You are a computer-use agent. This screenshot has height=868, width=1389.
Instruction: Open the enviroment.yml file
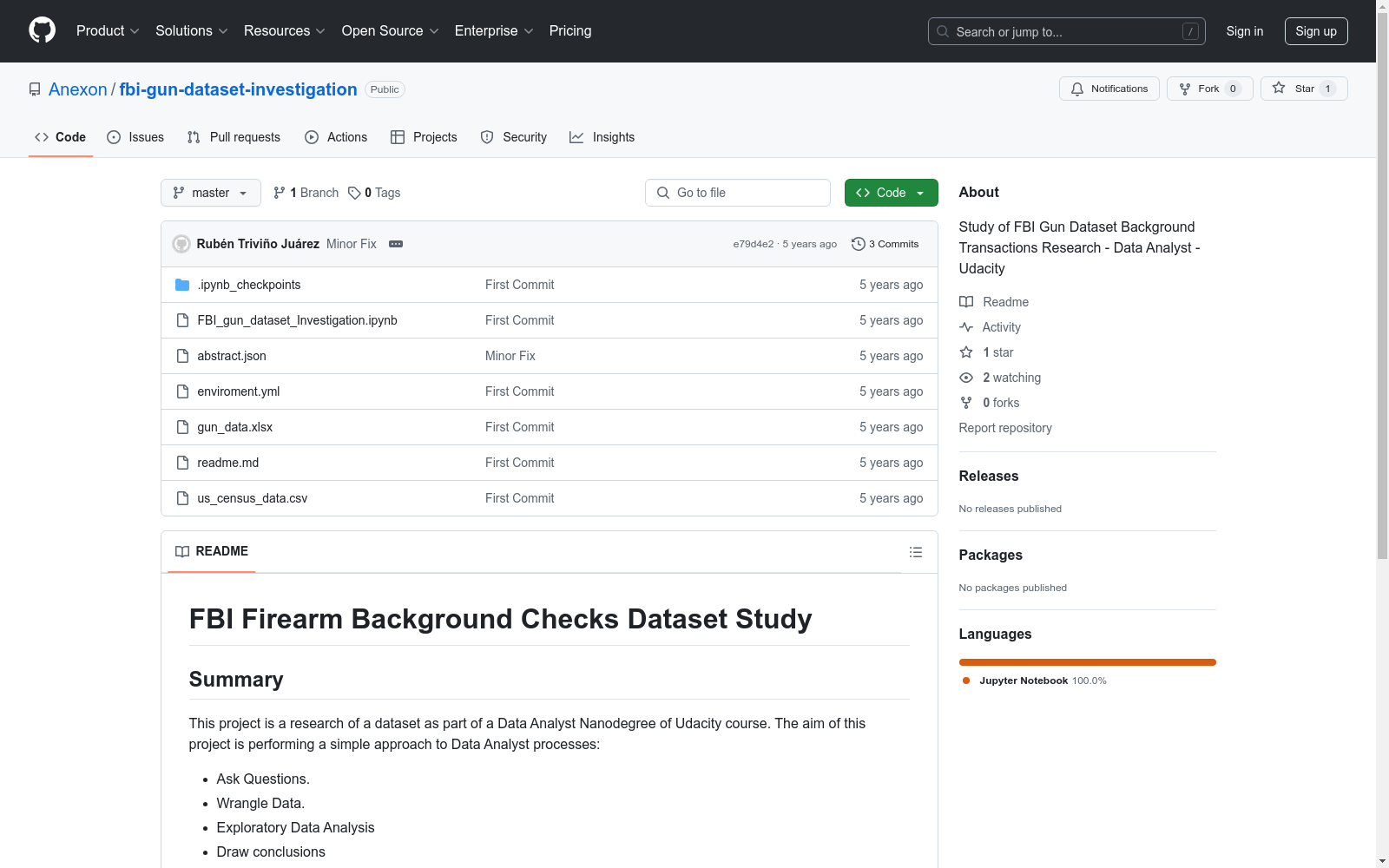(x=239, y=391)
